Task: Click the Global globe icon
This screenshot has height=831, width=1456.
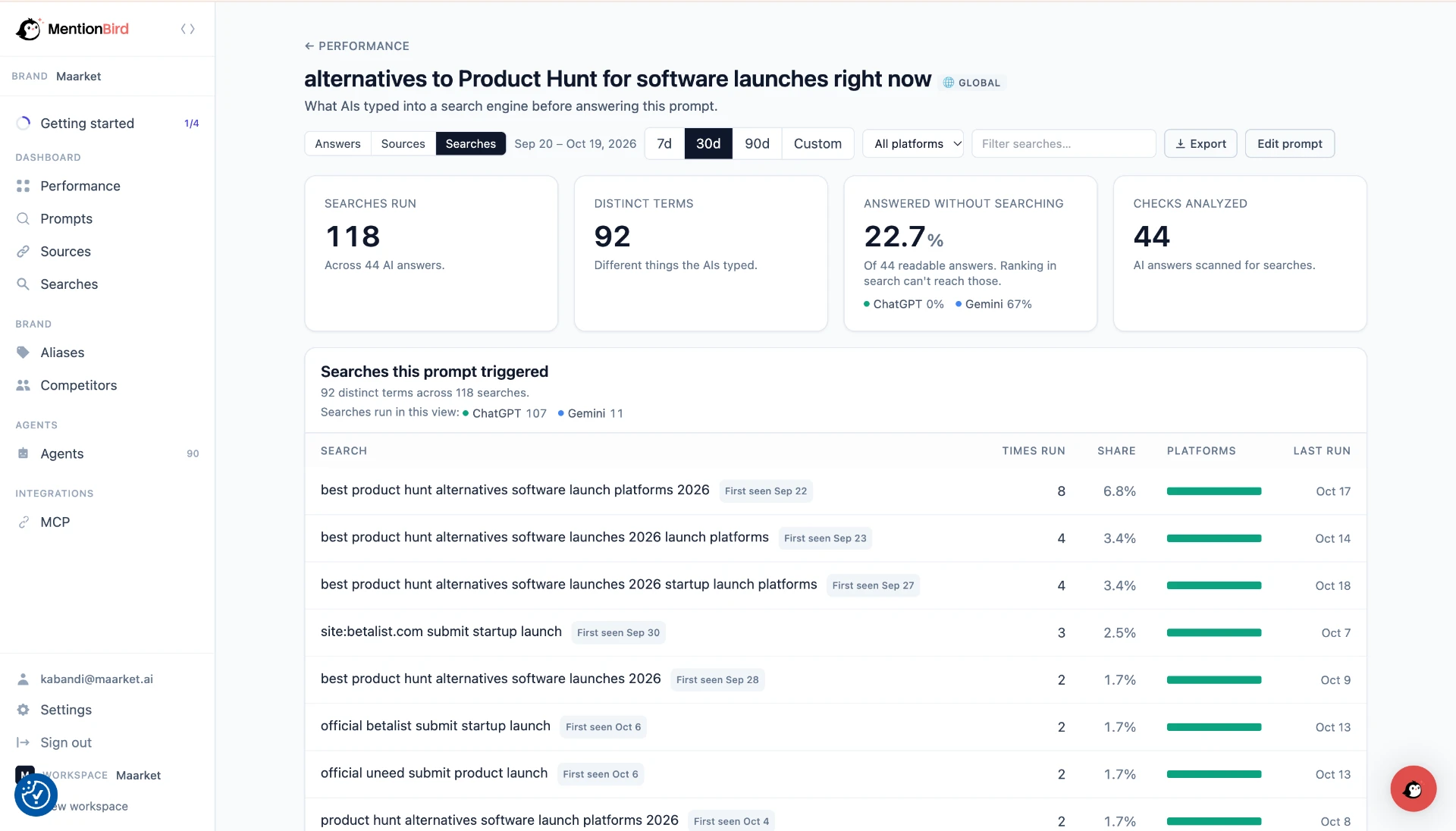Action: [949, 83]
